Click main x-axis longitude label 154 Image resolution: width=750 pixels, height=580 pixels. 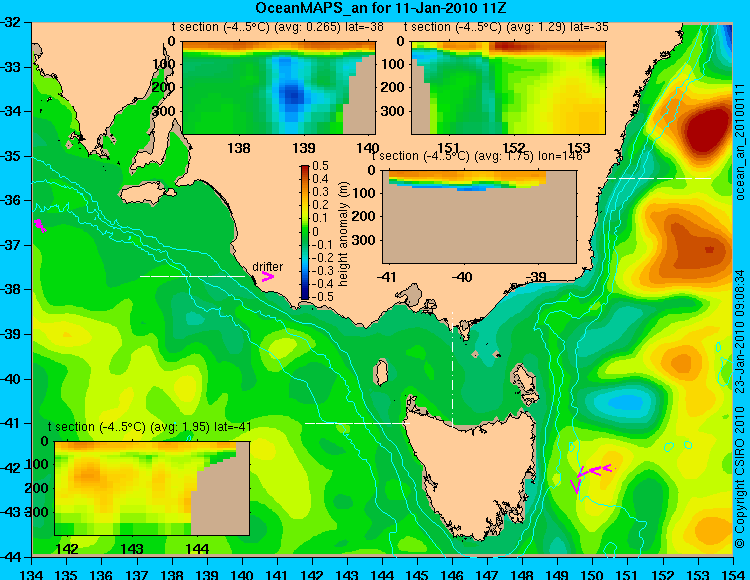[733, 574]
